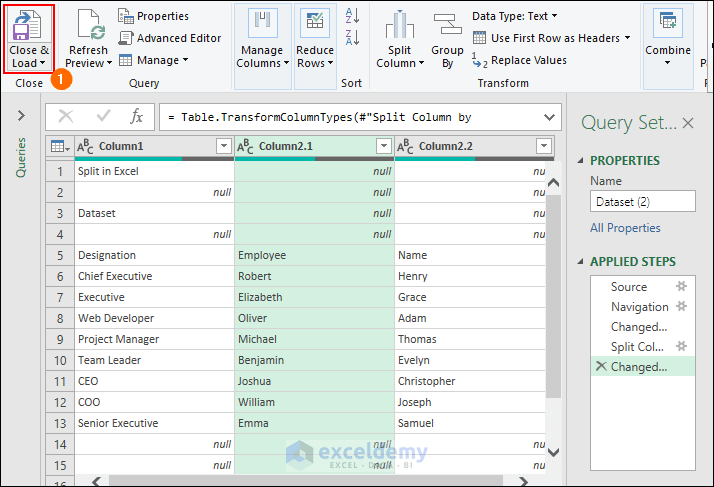Select the Christopher cell

[x=469, y=381]
